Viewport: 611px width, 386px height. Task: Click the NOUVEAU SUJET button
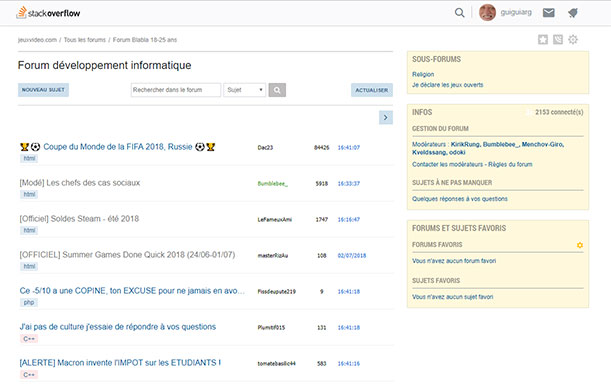tap(43, 90)
